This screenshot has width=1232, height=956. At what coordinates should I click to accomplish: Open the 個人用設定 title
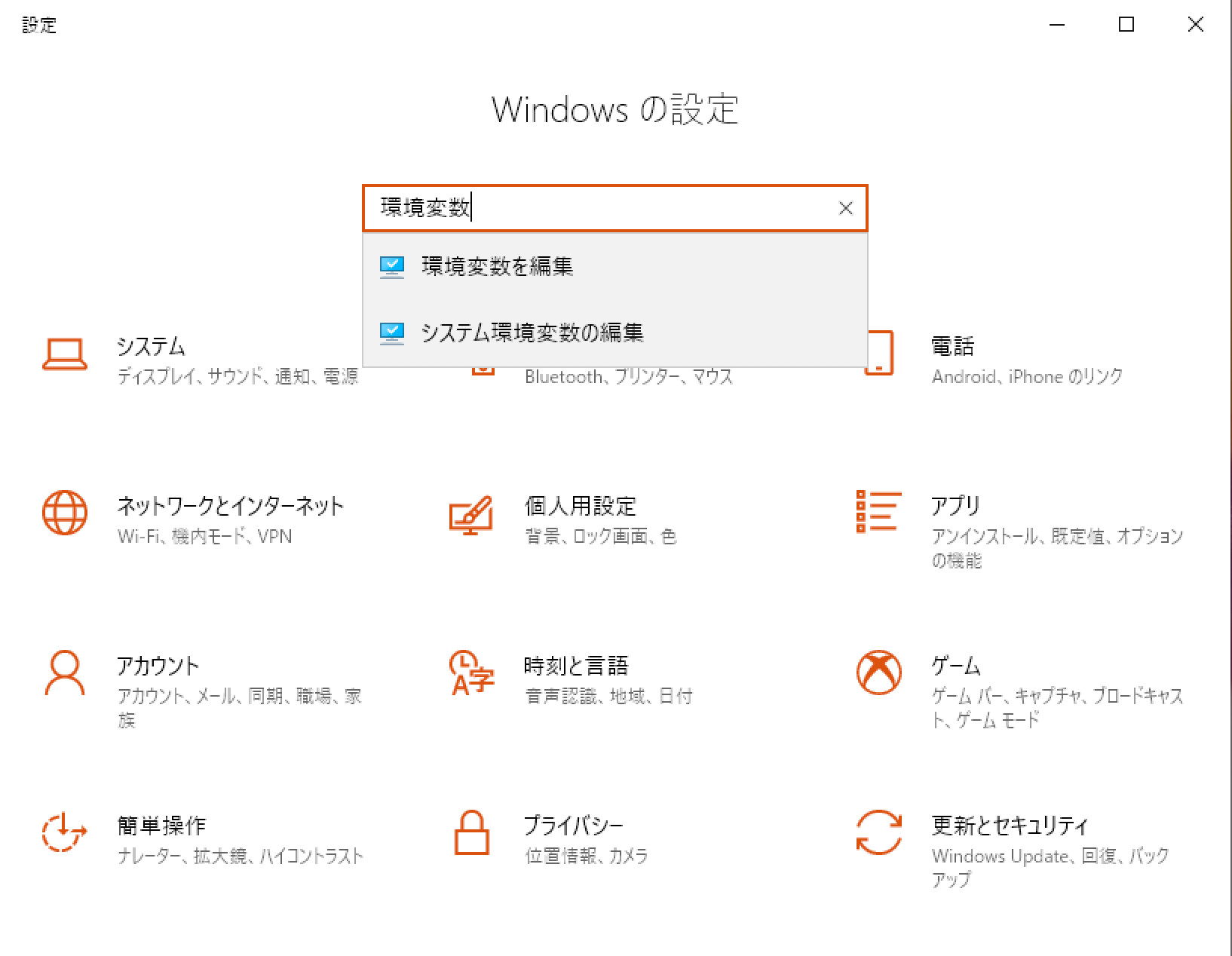click(x=581, y=506)
